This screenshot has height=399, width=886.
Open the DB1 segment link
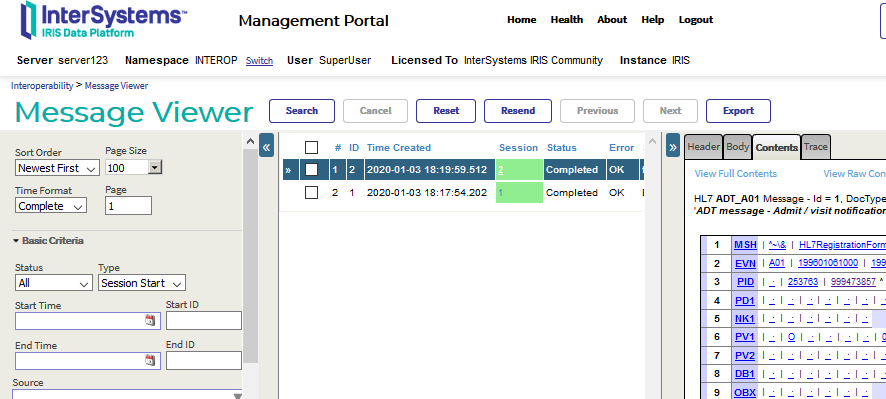[745, 374]
